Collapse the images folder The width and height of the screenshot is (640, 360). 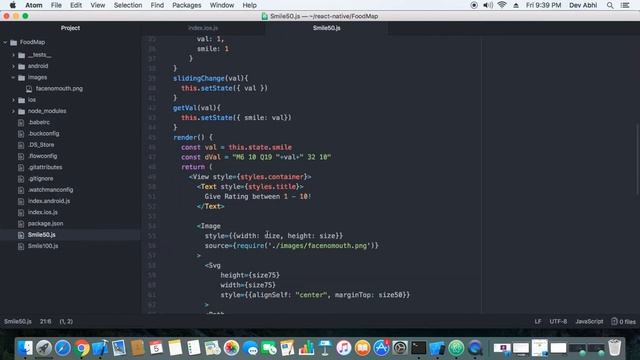click(13, 77)
